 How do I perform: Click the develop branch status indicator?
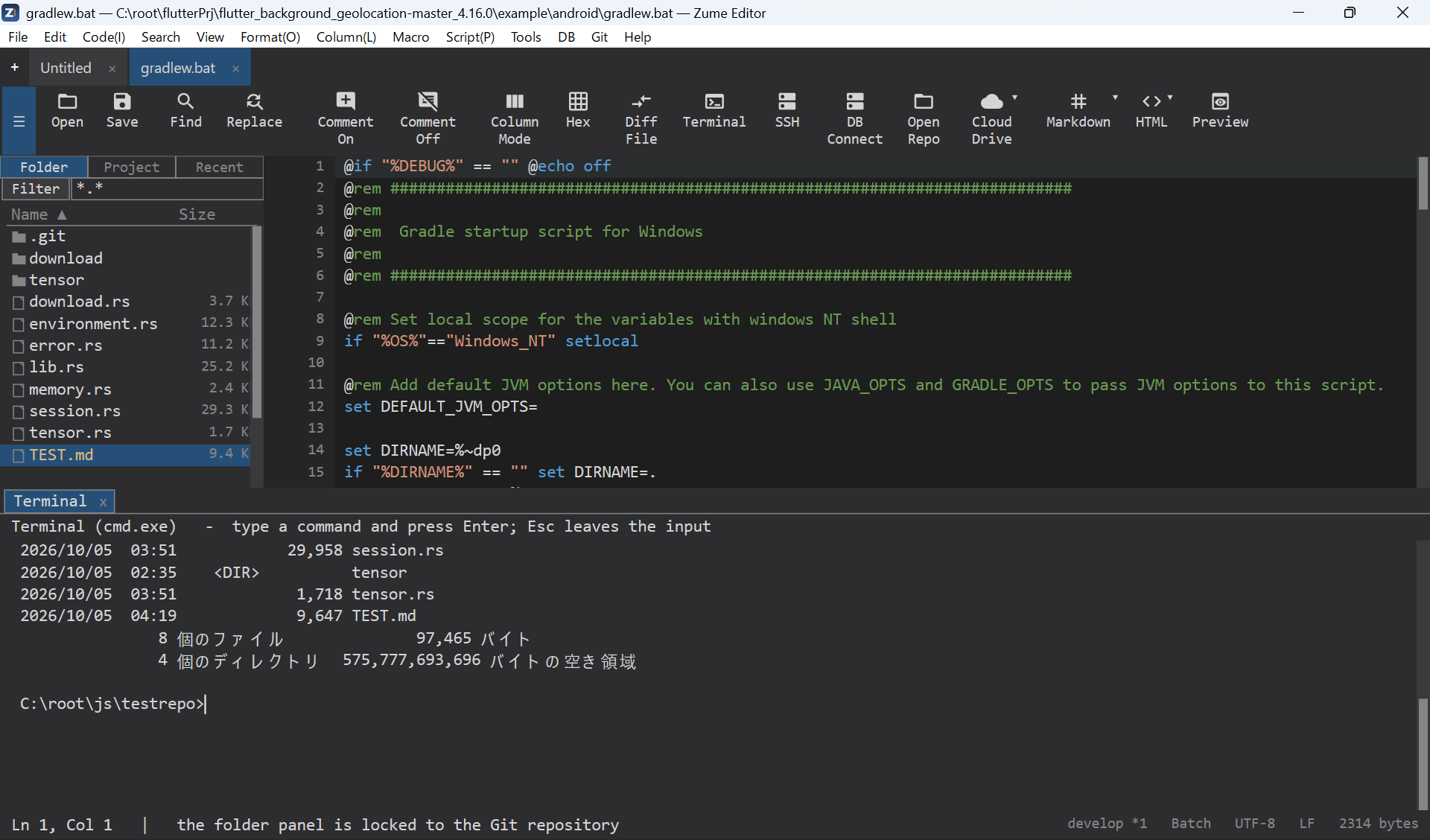click(1107, 824)
